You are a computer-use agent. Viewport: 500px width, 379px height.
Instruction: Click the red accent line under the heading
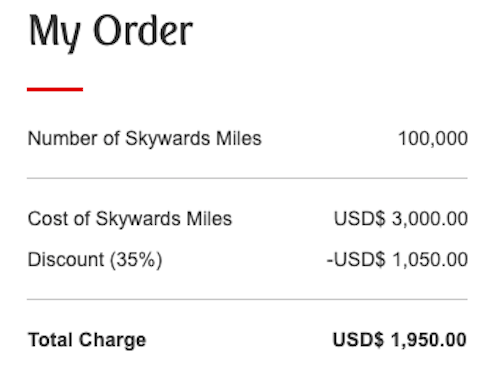(55, 89)
